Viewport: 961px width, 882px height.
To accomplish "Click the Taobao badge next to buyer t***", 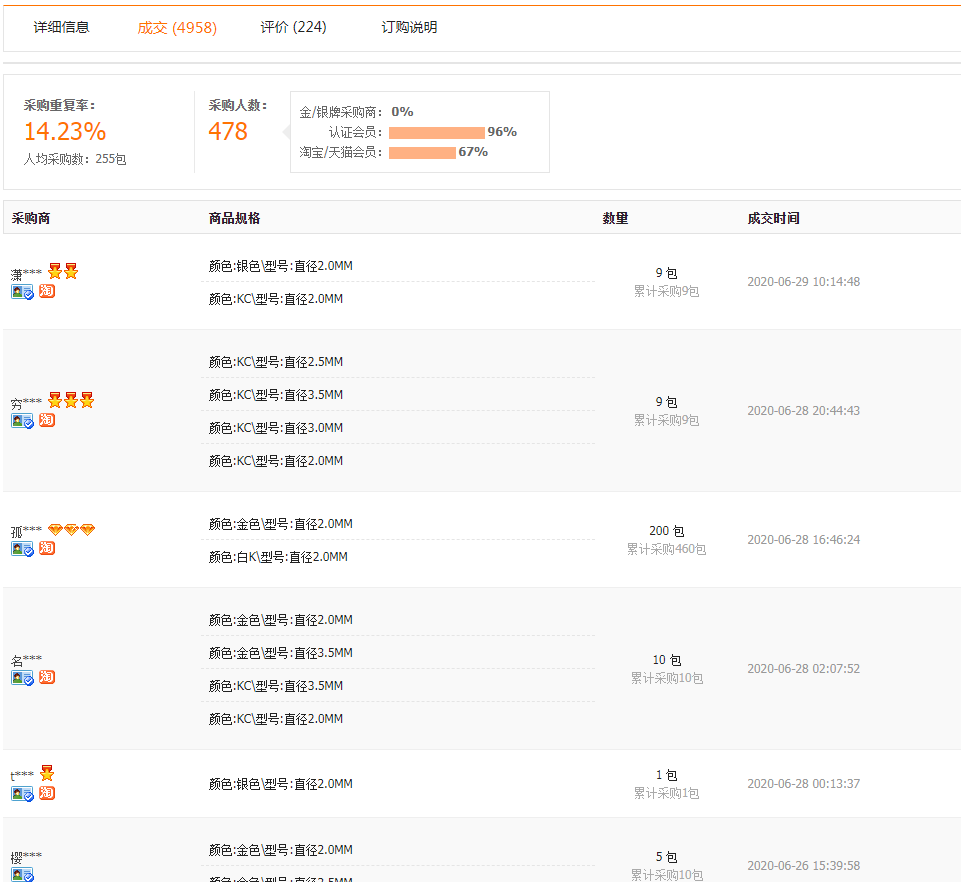I will (46, 793).
